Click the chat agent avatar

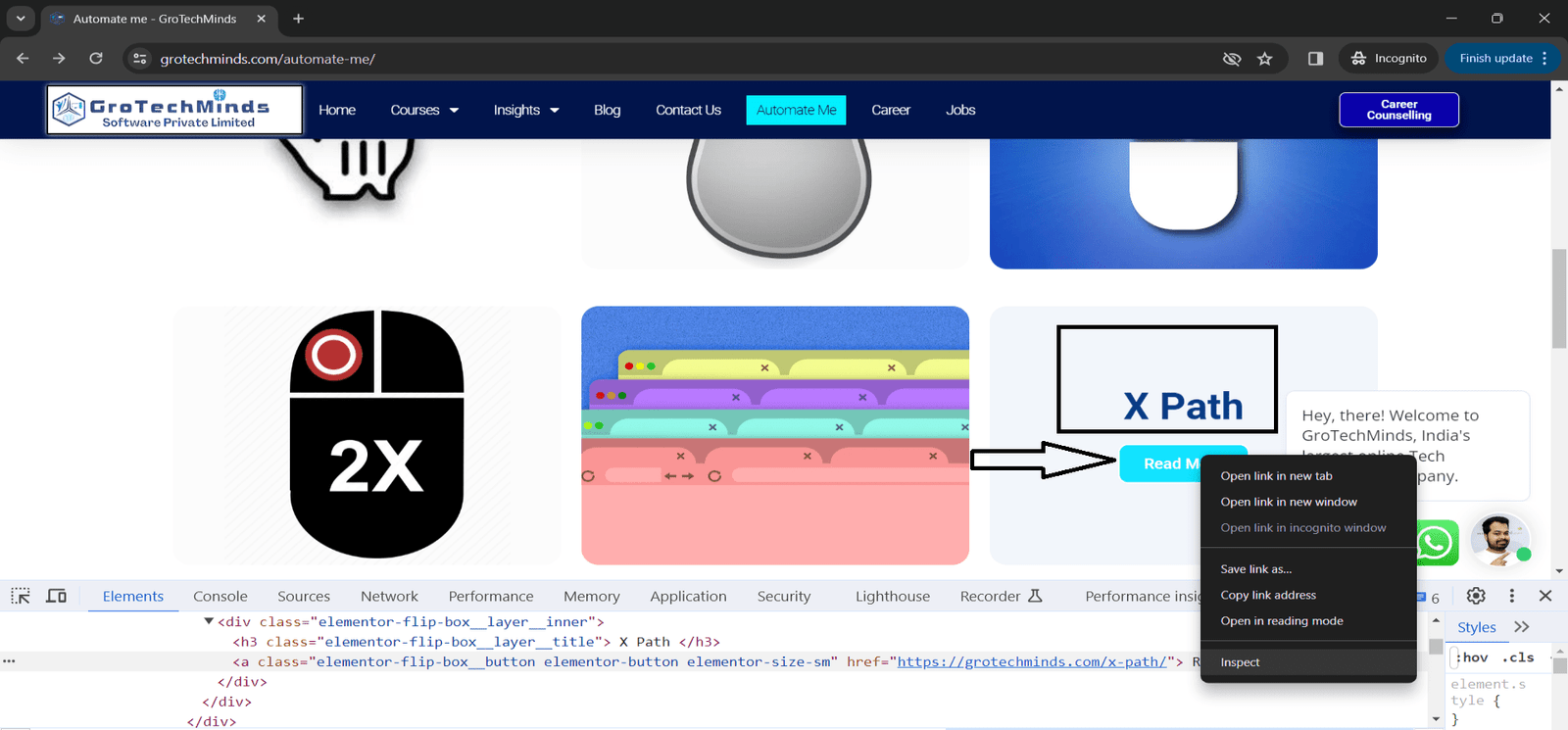click(1499, 540)
